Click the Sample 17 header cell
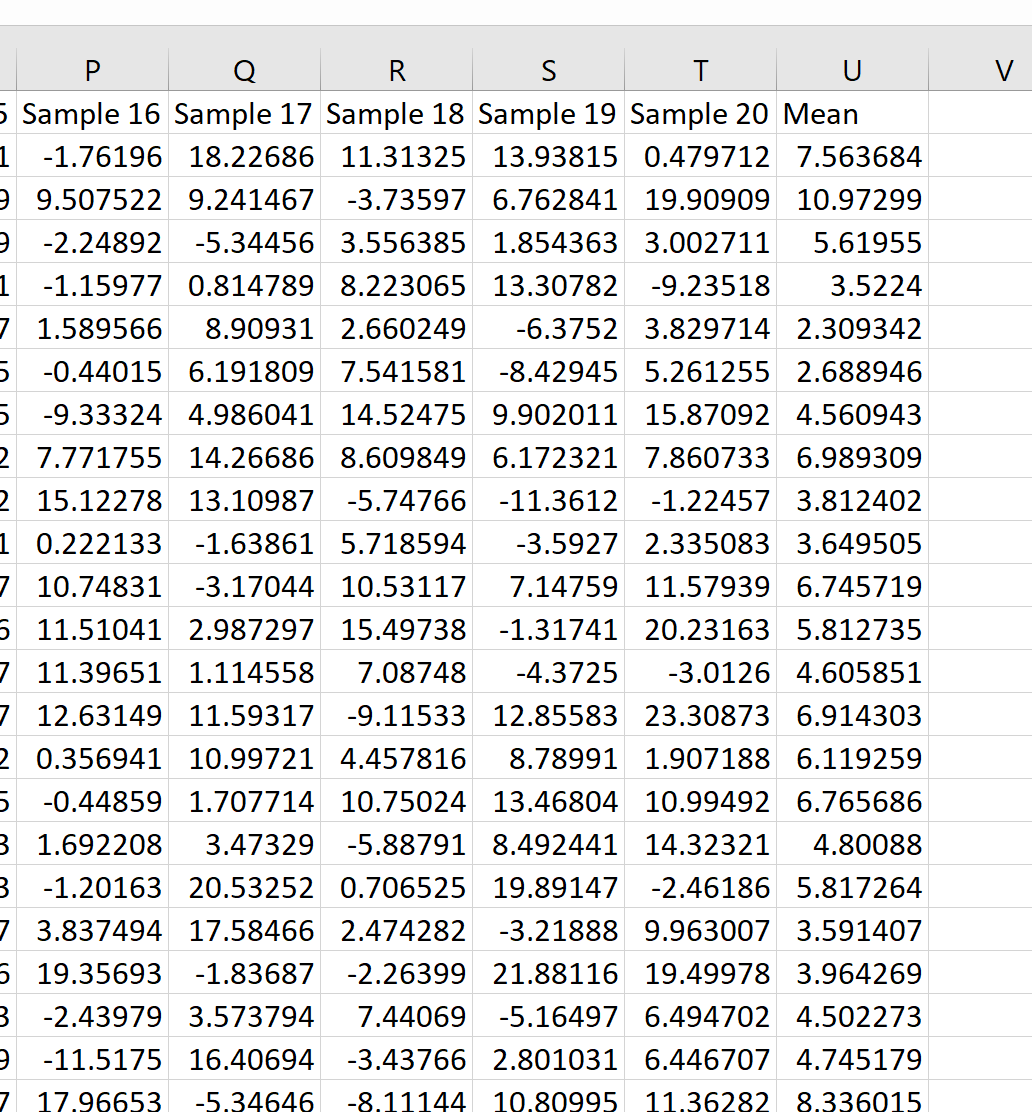 (243, 114)
